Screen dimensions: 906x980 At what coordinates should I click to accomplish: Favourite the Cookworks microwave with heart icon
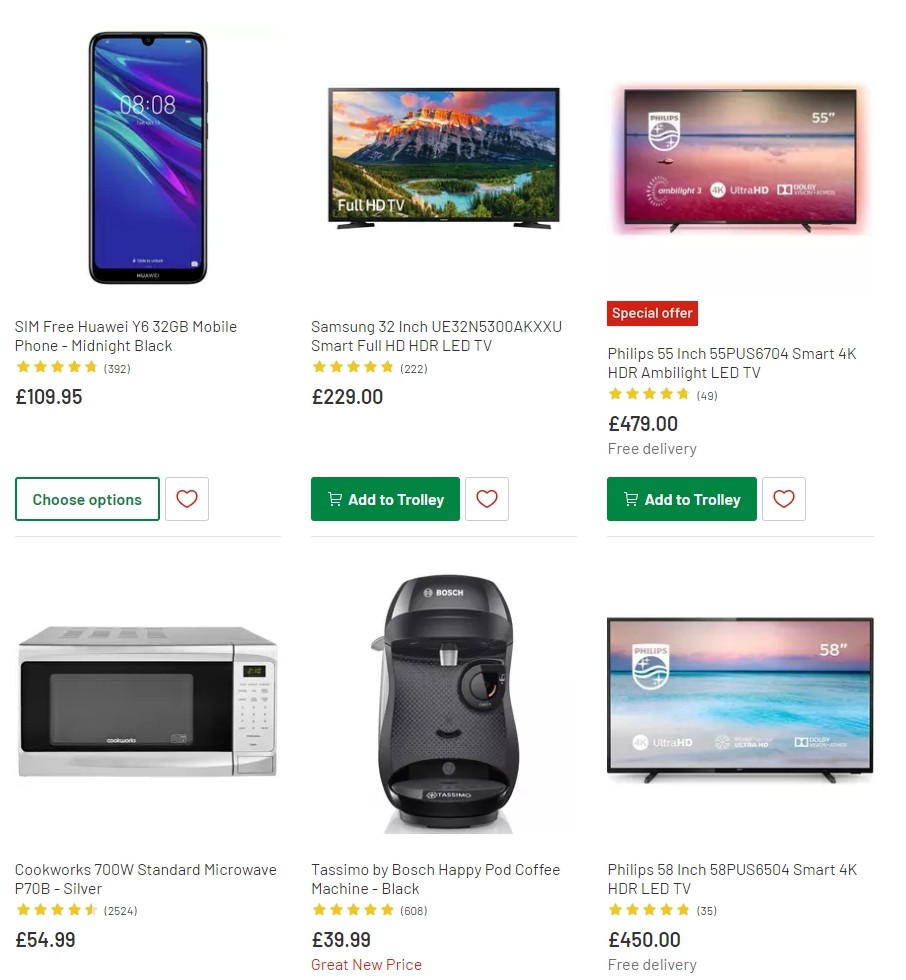tap(187, 975)
